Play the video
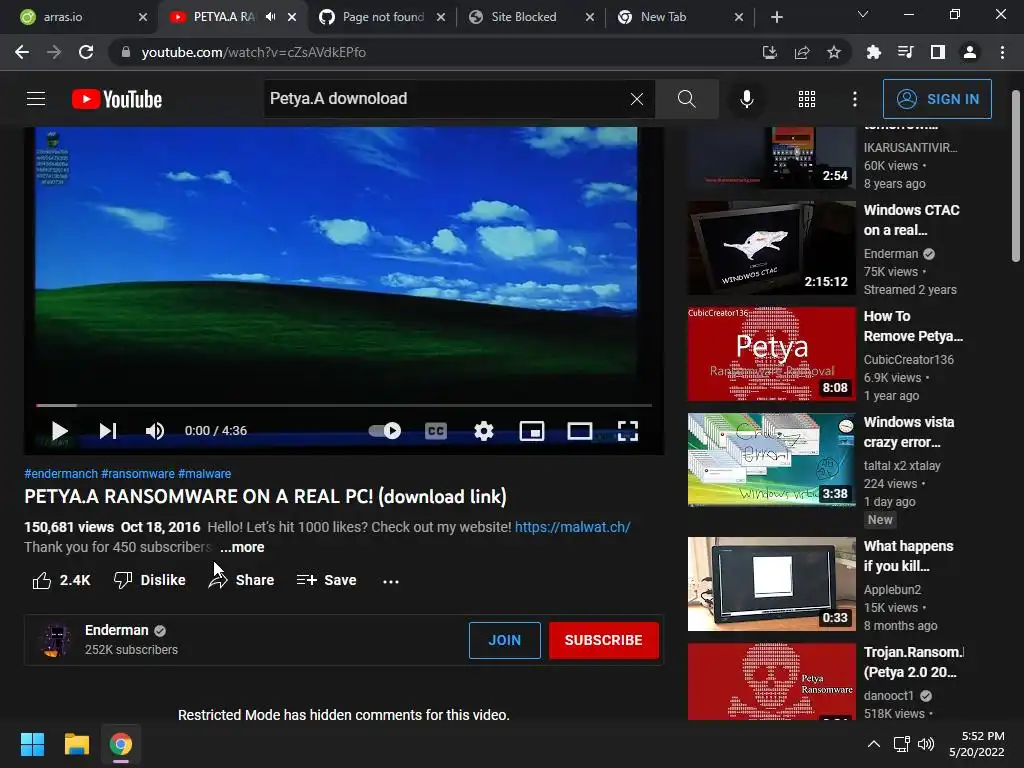 (x=59, y=431)
